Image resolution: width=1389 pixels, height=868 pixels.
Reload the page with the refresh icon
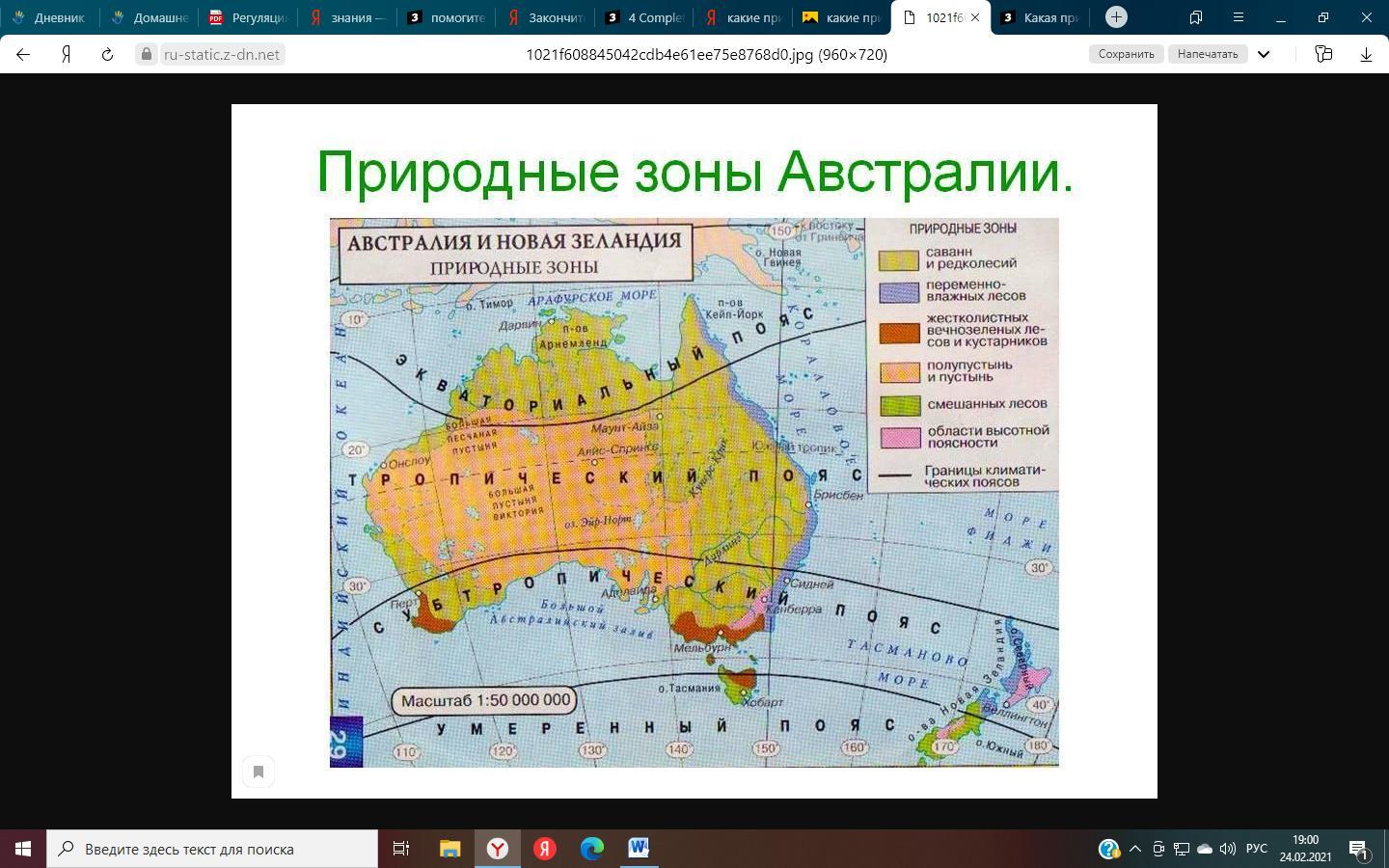(107, 54)
